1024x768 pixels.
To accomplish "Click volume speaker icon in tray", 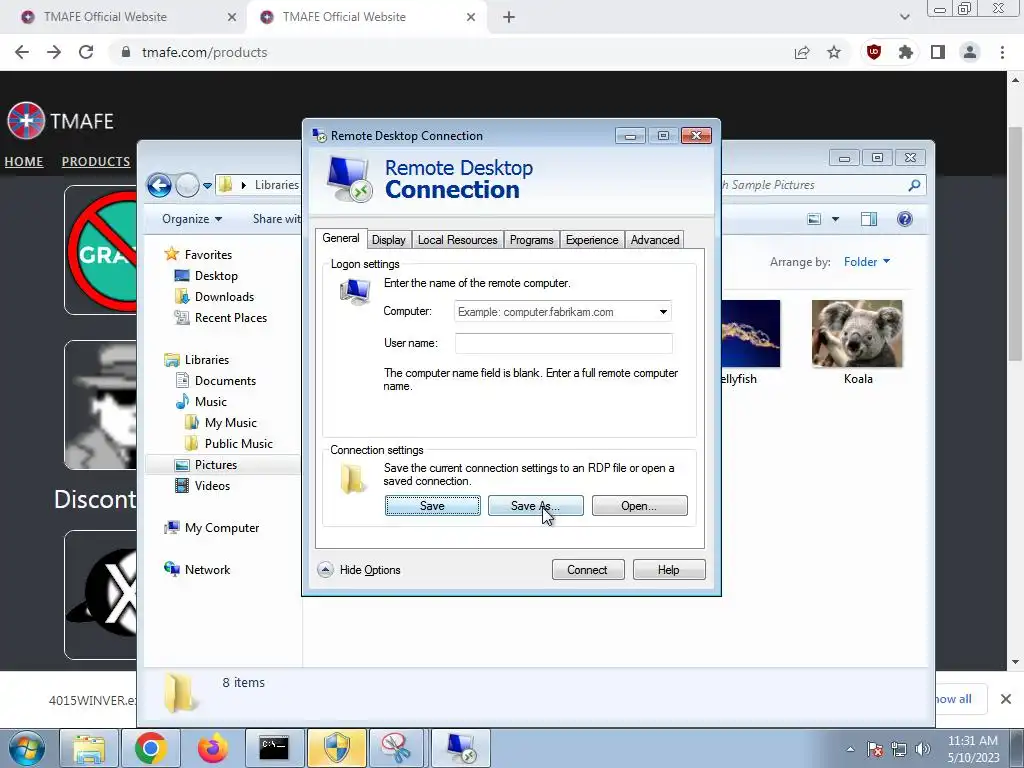I will 922,749.
